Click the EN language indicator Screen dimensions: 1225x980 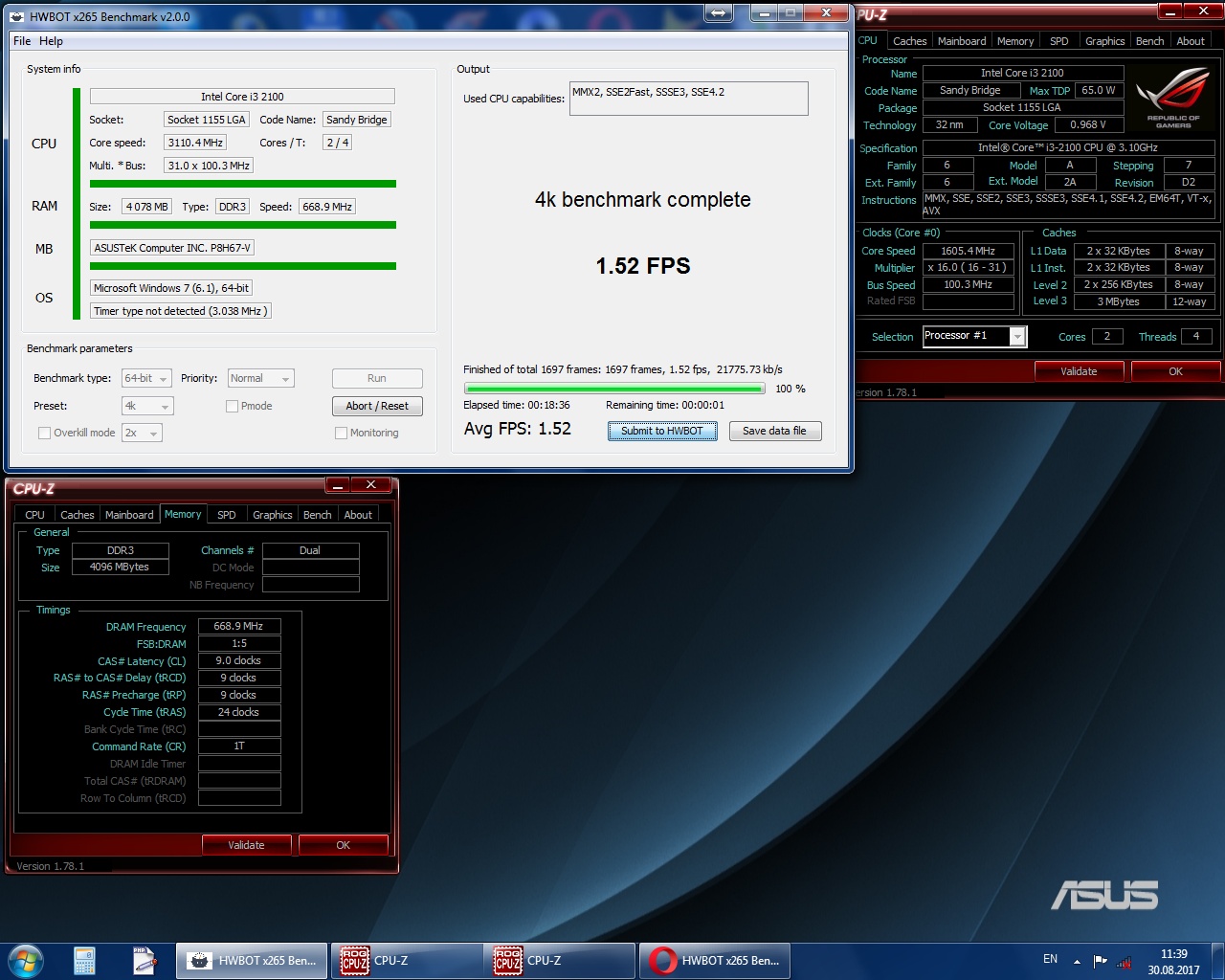1050,959
